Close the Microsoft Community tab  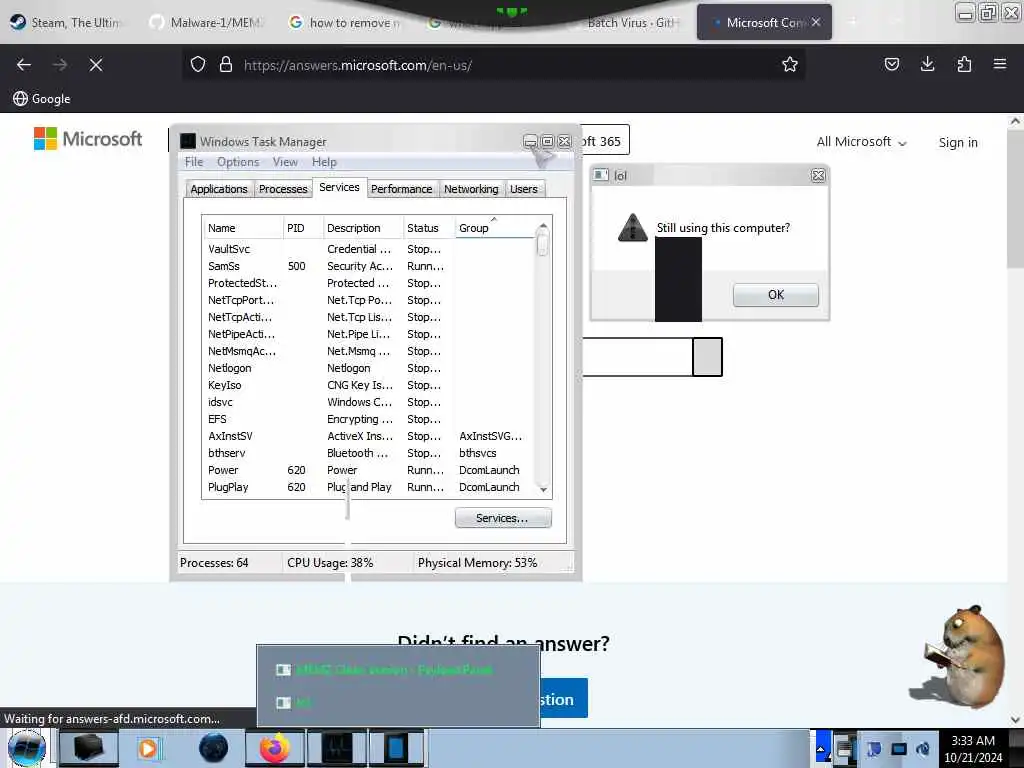point(816,22)
